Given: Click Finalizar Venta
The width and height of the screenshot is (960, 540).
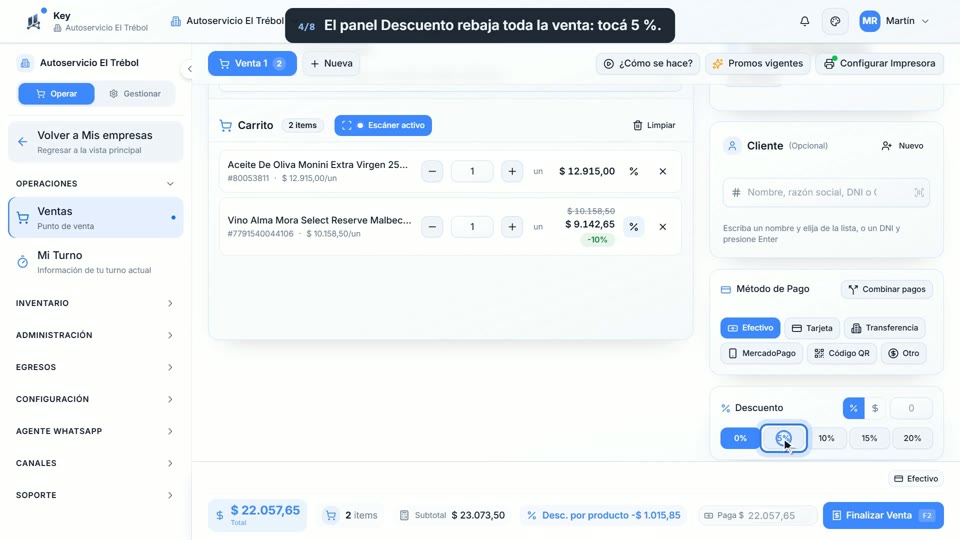Looking at the screenshot, I should point(883,516).
